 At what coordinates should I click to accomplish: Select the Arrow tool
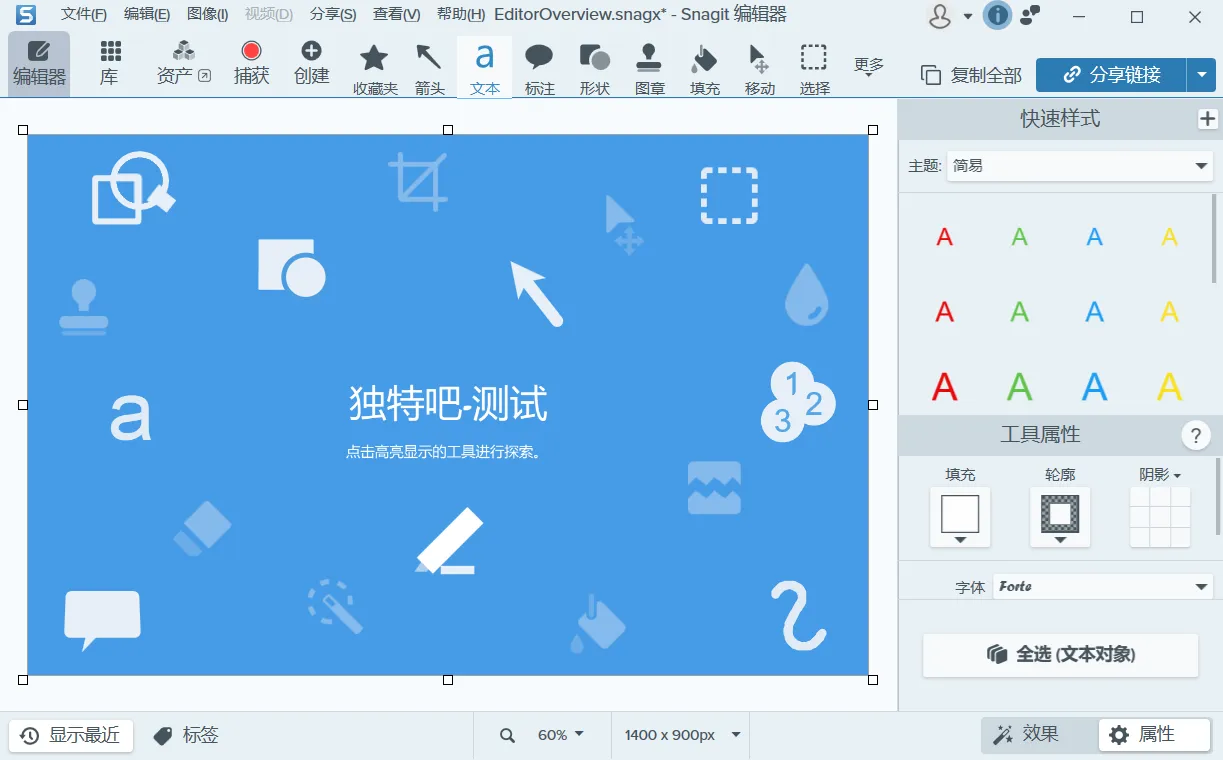pos(429,67)
